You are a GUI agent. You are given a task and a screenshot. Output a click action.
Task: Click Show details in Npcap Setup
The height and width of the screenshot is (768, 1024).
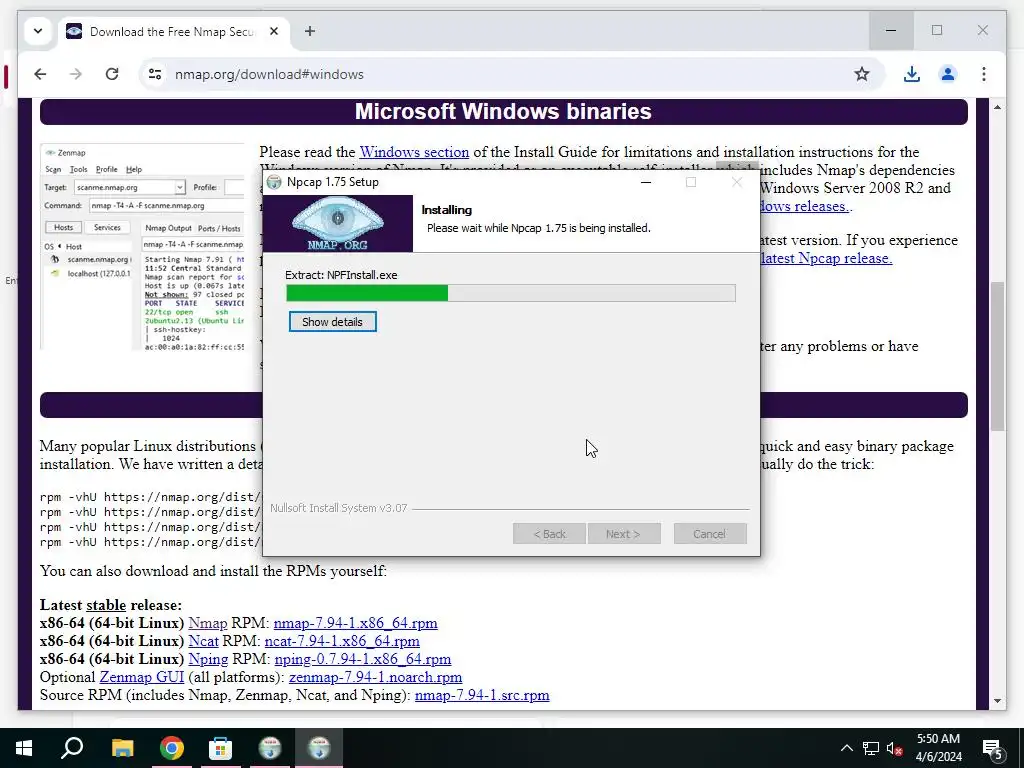(332, 322)
